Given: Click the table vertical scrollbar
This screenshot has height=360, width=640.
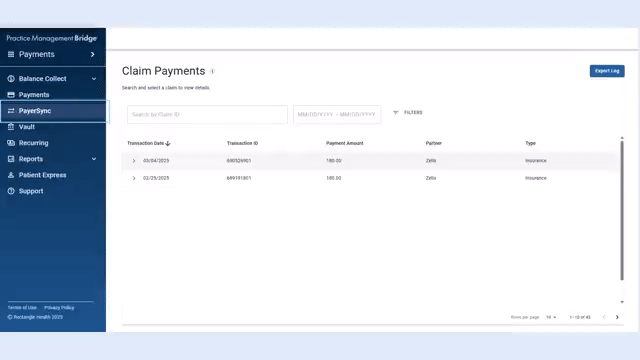Looking at the screenshot, I should point(622,211).
